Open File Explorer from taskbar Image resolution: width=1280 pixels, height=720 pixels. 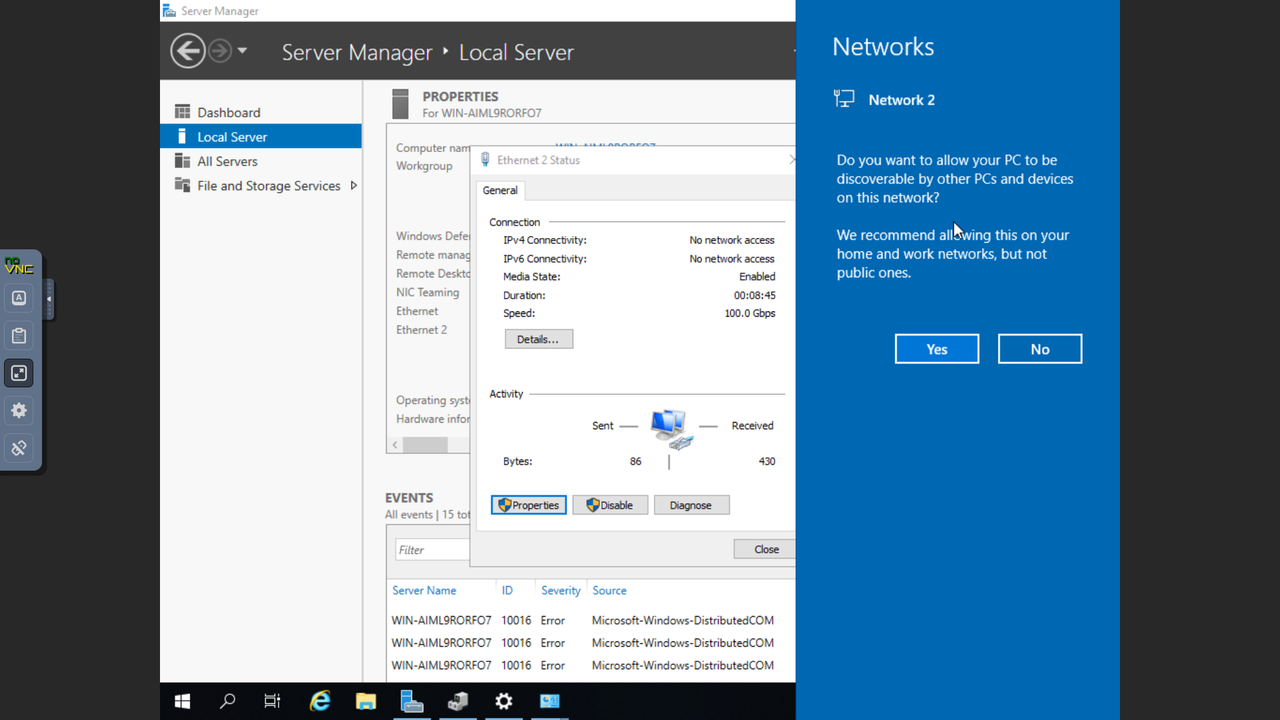[x=366, y=701]
